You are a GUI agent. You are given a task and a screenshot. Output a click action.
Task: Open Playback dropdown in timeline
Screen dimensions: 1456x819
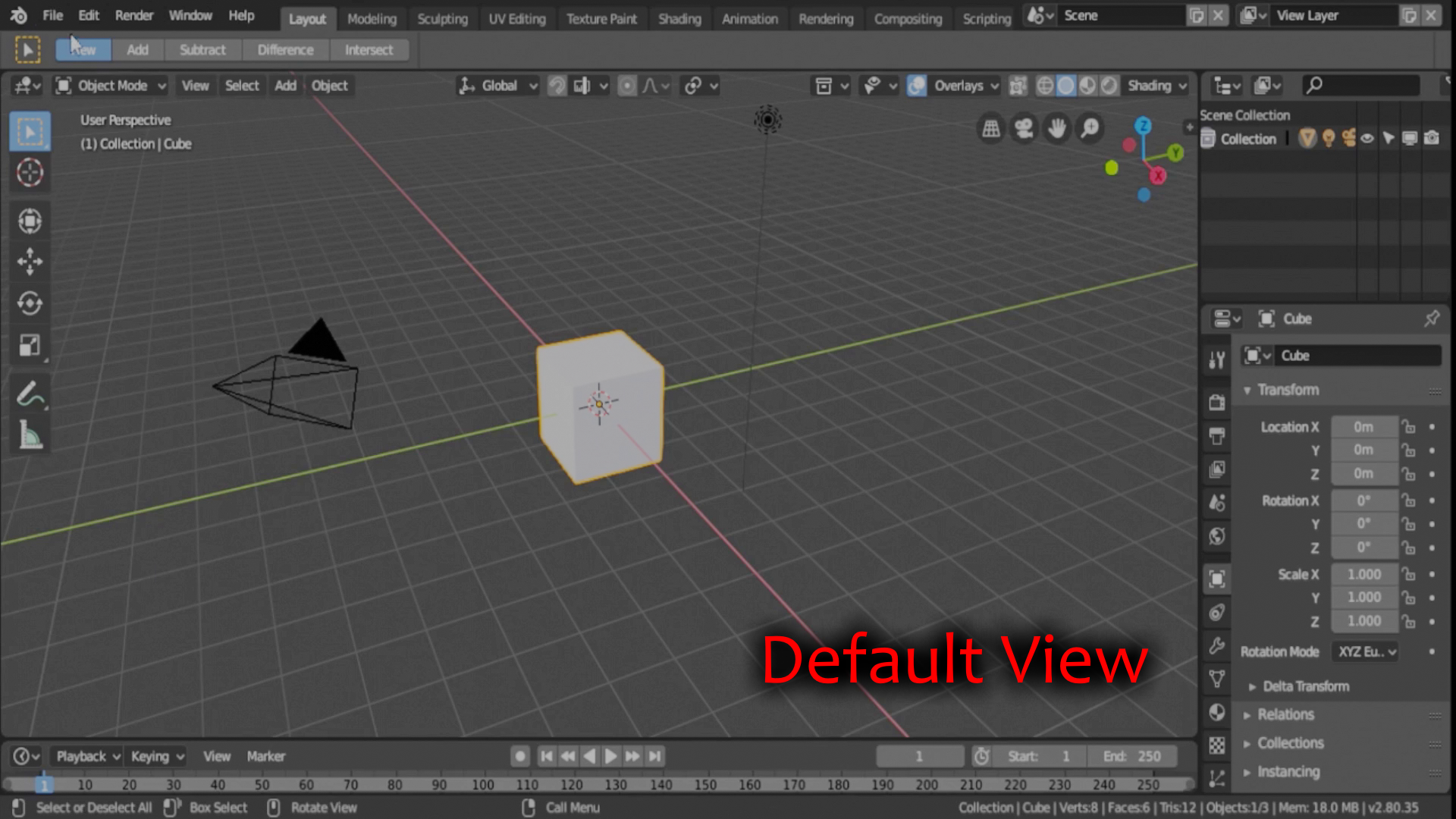[87, 756]
